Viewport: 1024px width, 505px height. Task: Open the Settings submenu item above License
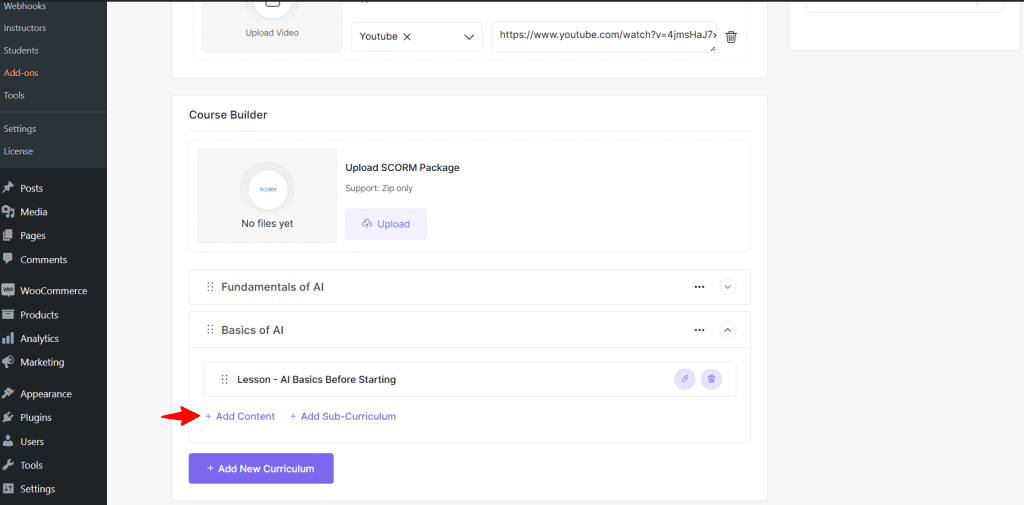(x=20, y=129)
